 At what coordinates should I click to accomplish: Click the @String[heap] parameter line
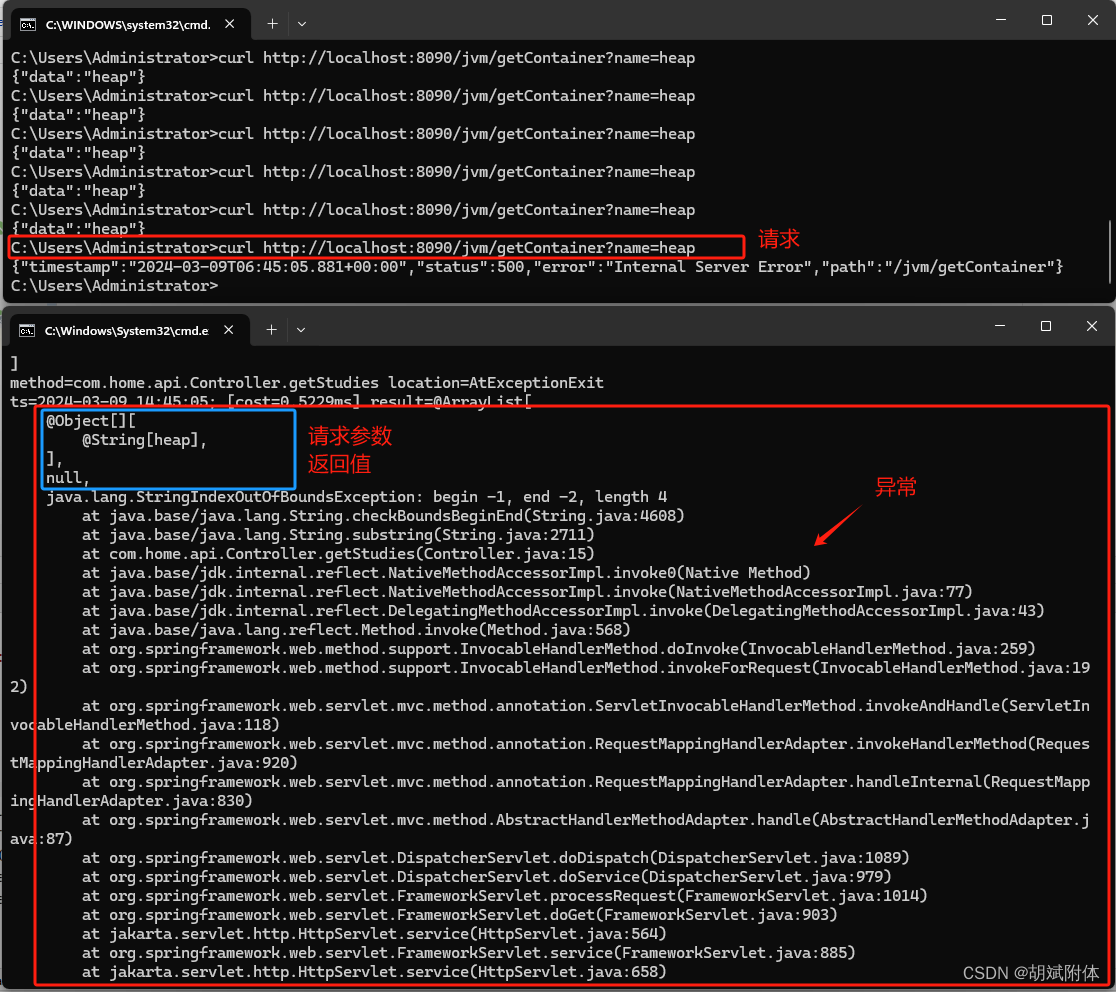(144, 440)
